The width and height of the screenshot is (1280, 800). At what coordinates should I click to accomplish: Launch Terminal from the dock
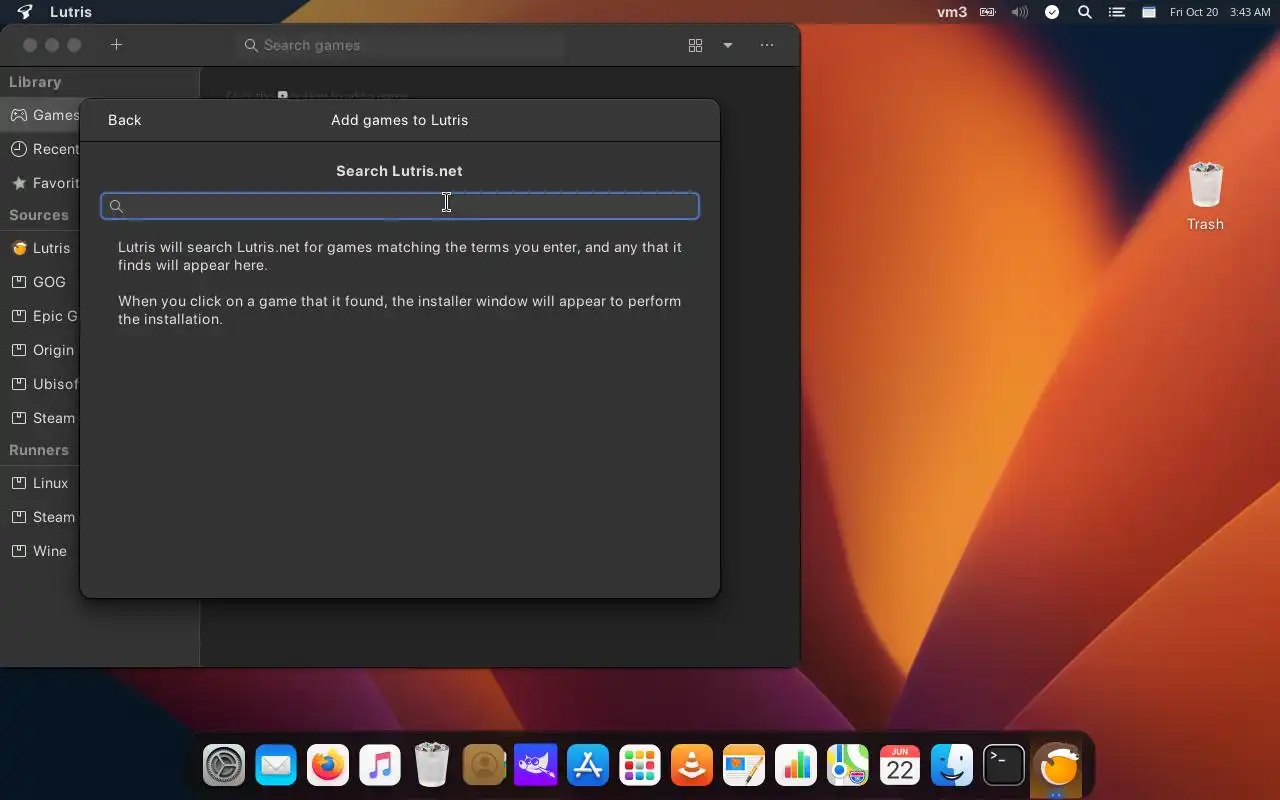pyautogui.click(x=1004, y=767)
